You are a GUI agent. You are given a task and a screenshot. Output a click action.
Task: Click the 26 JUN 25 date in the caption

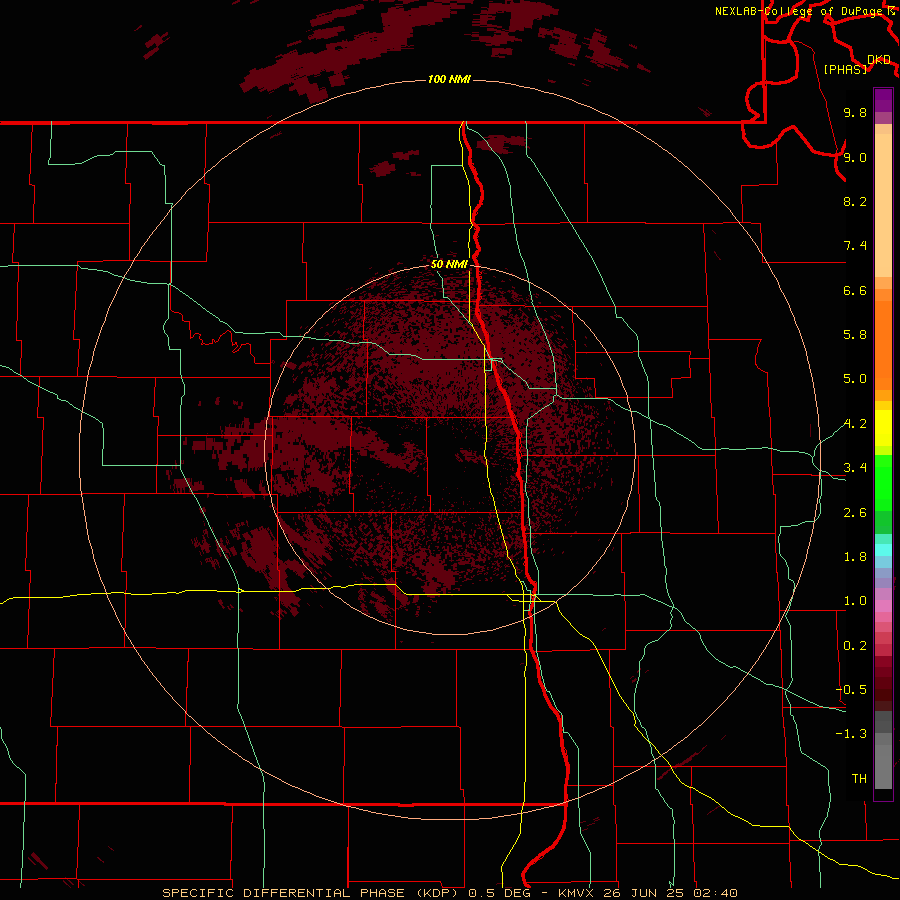click(643, 893)
